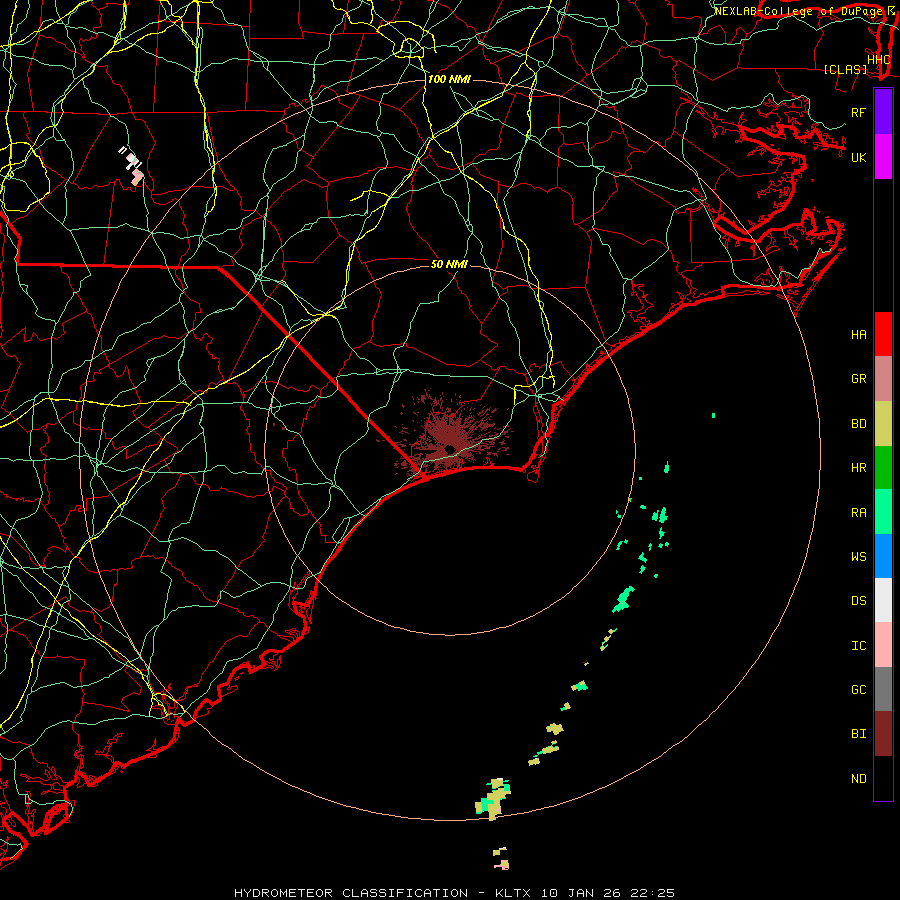Click the BD yellow-olive legend swatch
This screenshot has width=900, height=900.
pyautogui.click(x=883, y=424)
